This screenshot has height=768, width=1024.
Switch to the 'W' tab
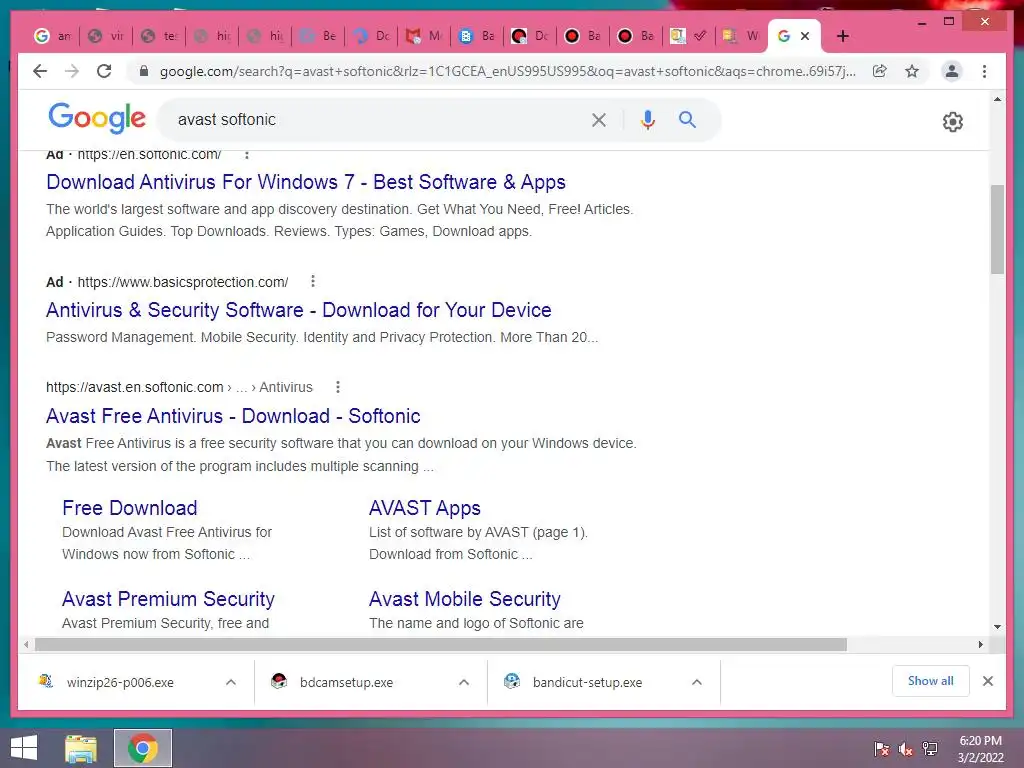(741, 36)
